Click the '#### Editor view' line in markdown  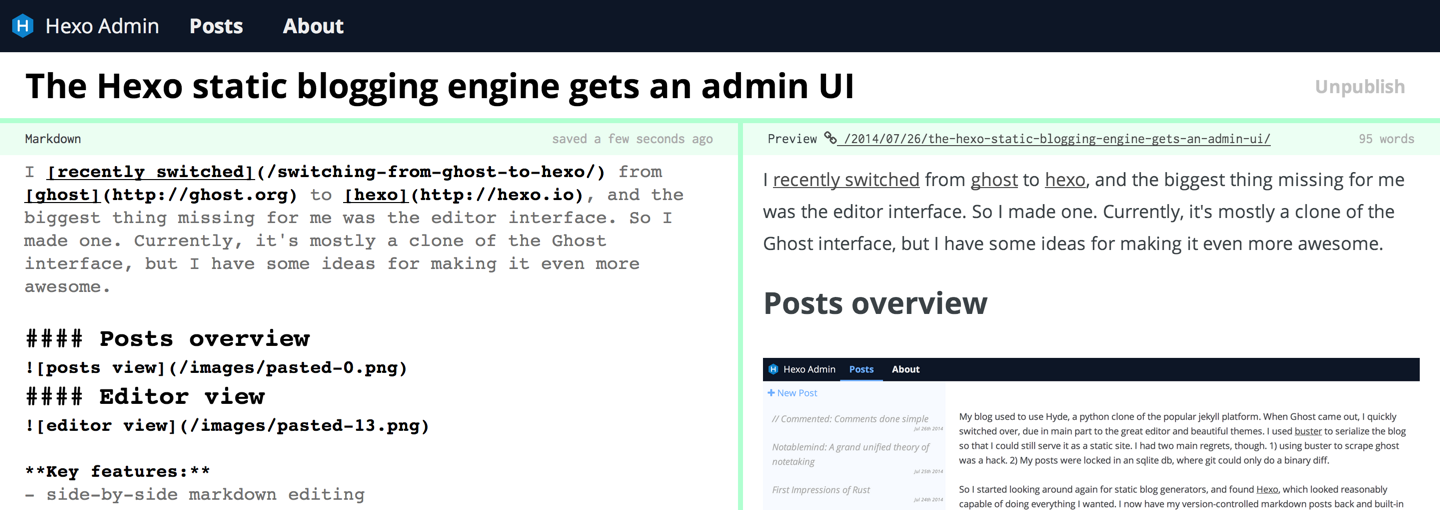coord(145,396)
